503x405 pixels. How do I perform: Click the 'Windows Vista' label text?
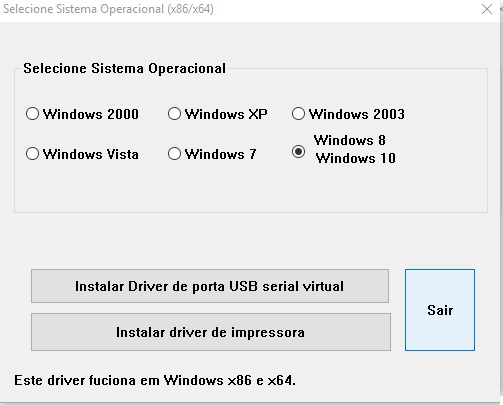[91, 154]
